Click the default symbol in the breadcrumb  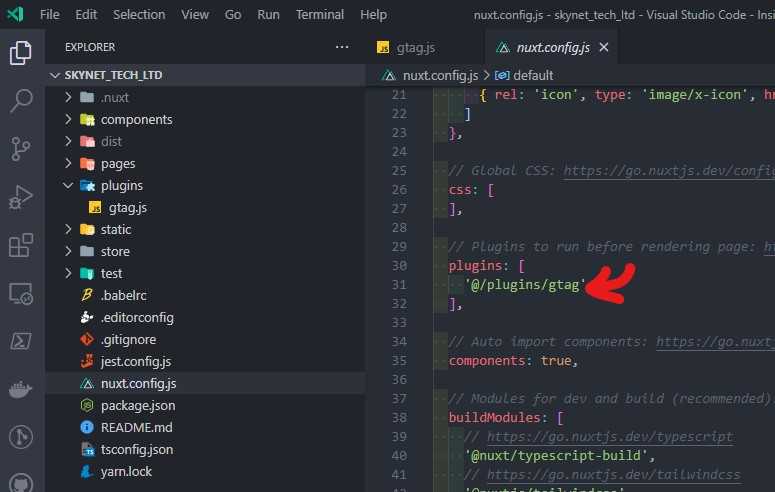click(x=533, y=75)
